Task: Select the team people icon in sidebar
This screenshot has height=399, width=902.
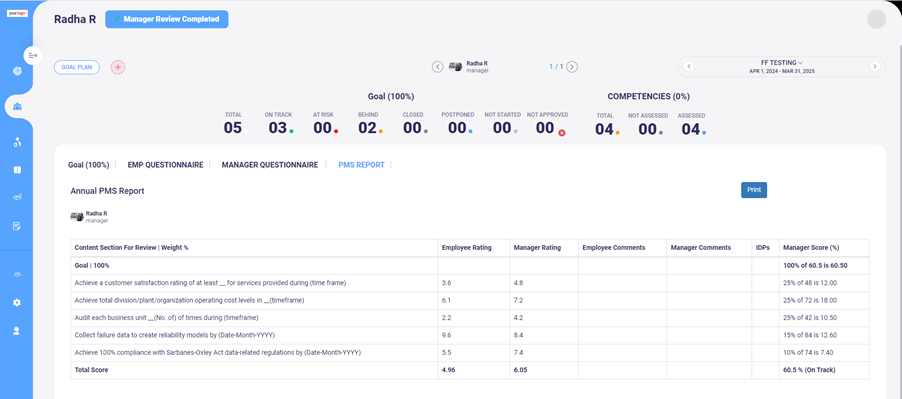Action: [17, 106]
